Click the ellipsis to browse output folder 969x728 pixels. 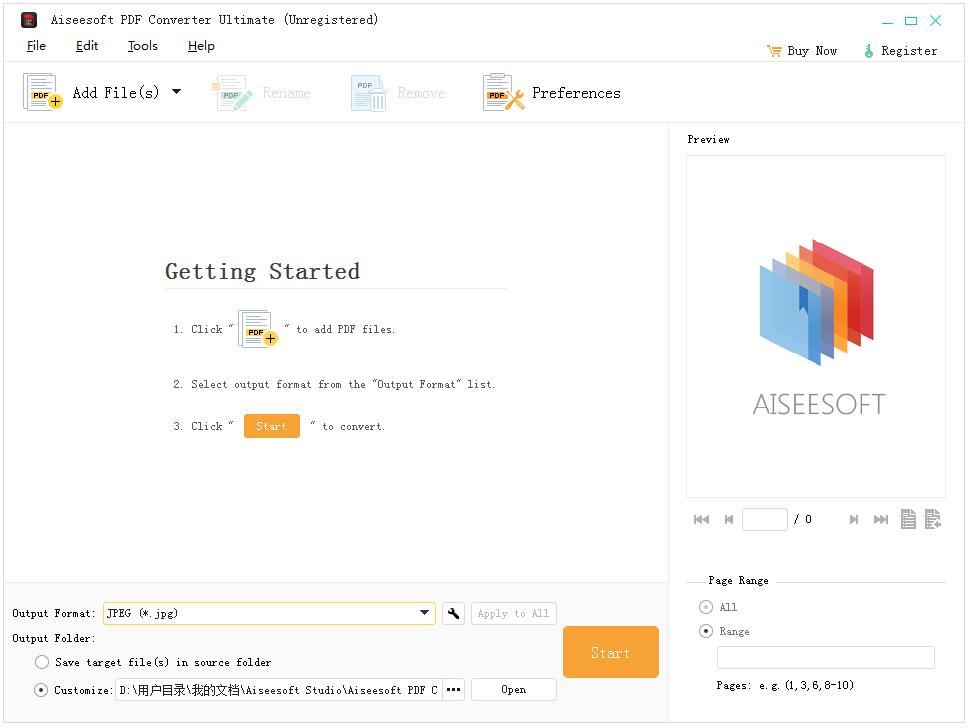pos(453,689)
